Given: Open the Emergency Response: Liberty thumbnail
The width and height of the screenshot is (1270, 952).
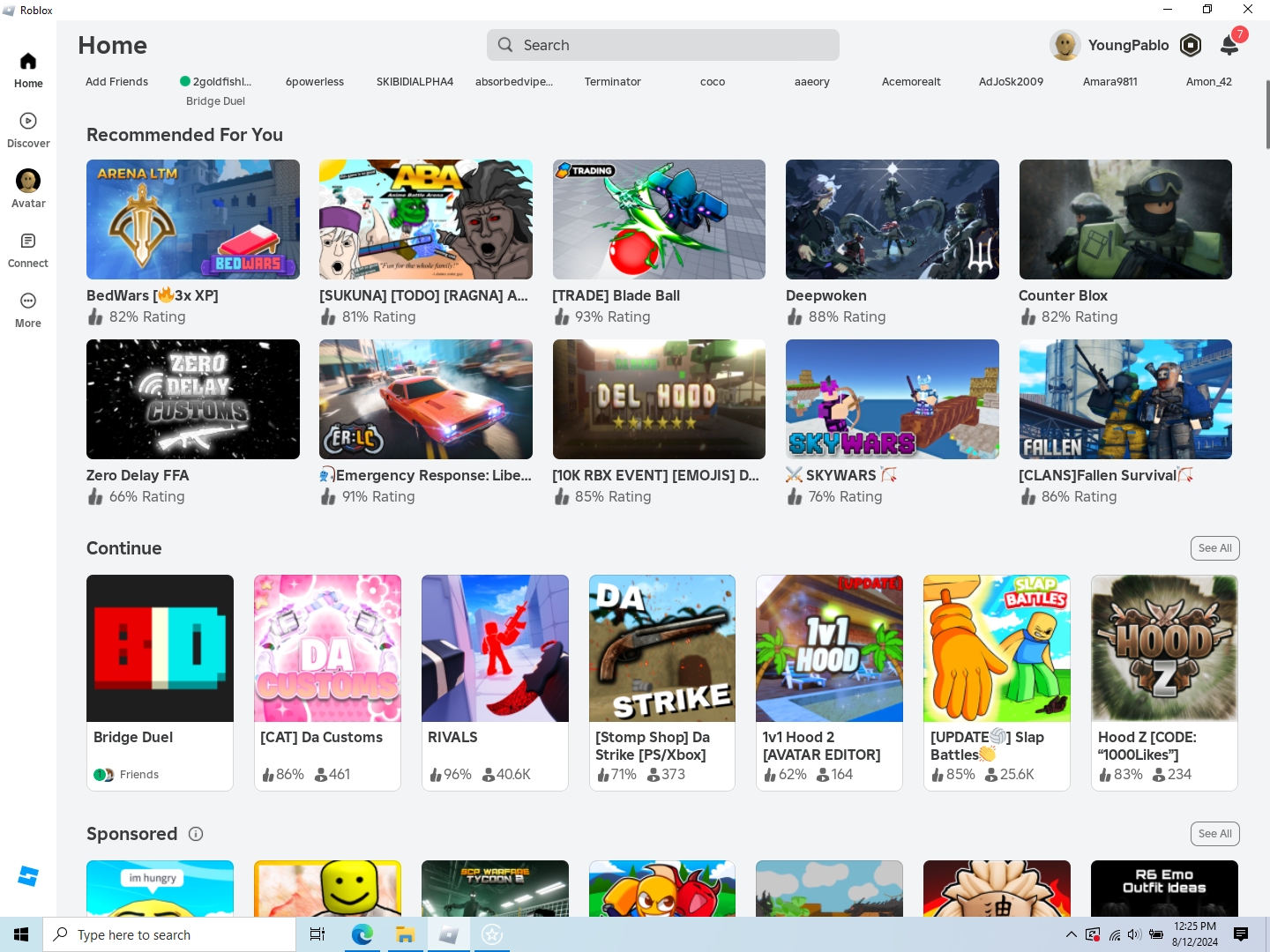Looking at the screenshot, I should coord(426,399).
